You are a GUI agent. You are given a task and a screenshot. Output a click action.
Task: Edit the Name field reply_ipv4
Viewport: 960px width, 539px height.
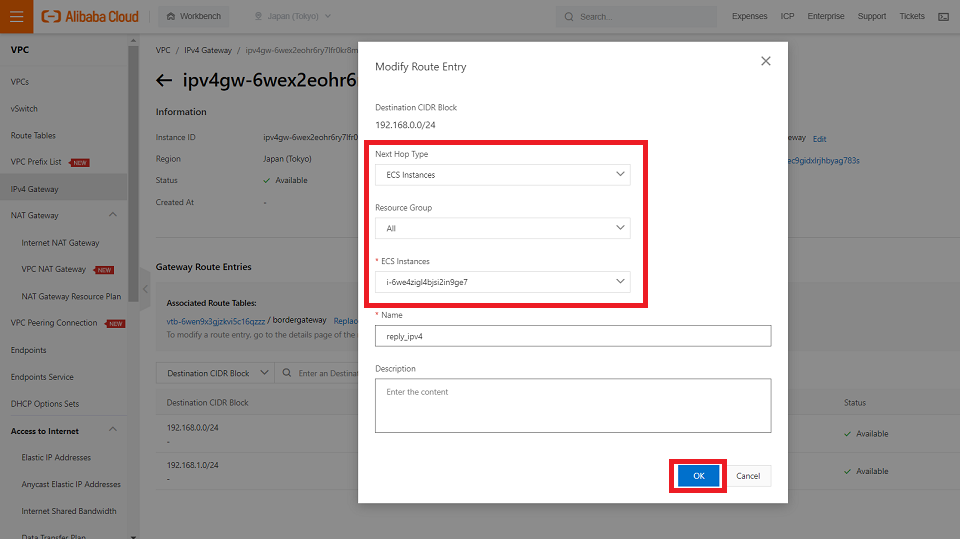(573, 336)
